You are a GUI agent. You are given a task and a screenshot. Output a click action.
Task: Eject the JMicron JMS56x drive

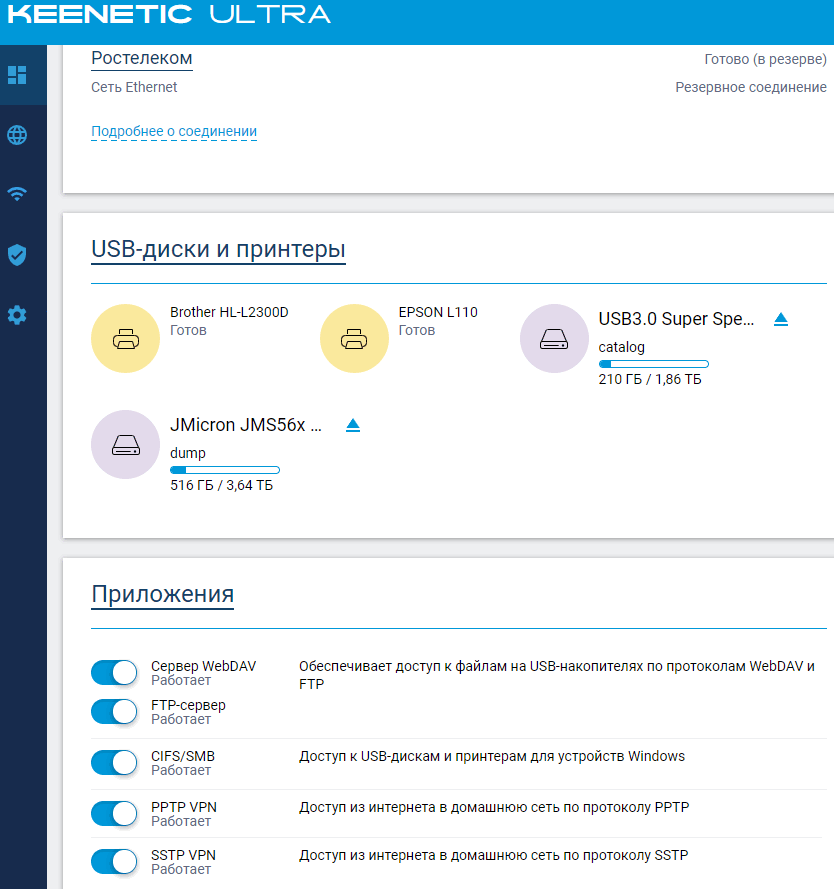353,425
